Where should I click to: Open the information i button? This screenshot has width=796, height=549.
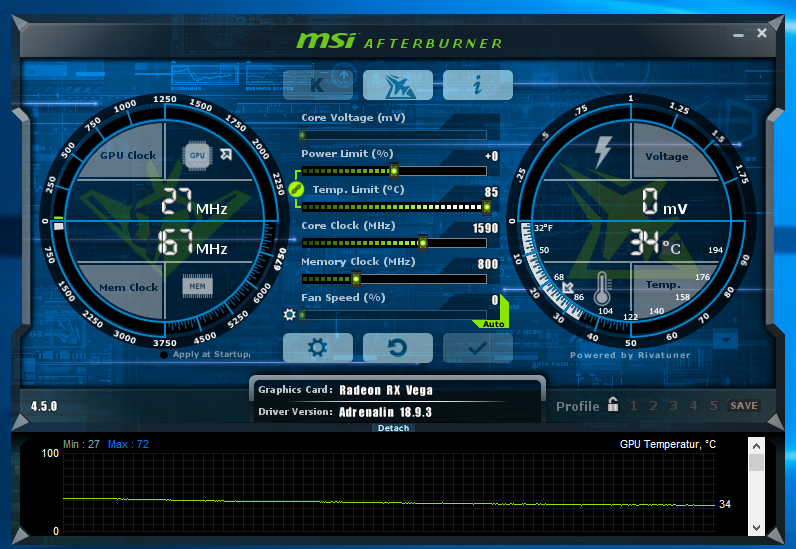tap(478, 85)
